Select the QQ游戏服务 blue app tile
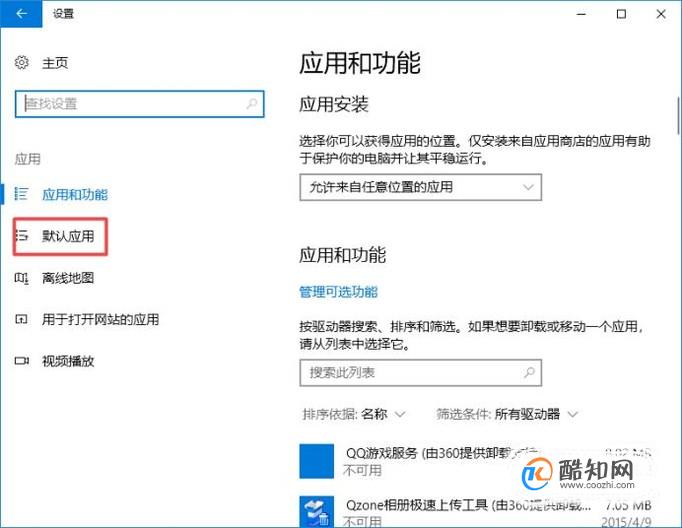 [x=317, y=461]
